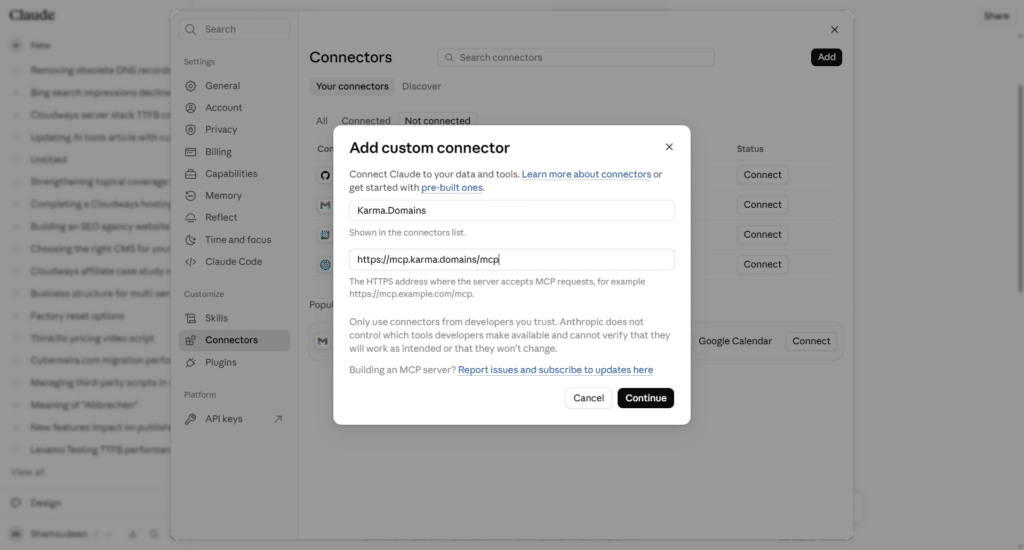Select the Not connected filter

tap(437, 121)
